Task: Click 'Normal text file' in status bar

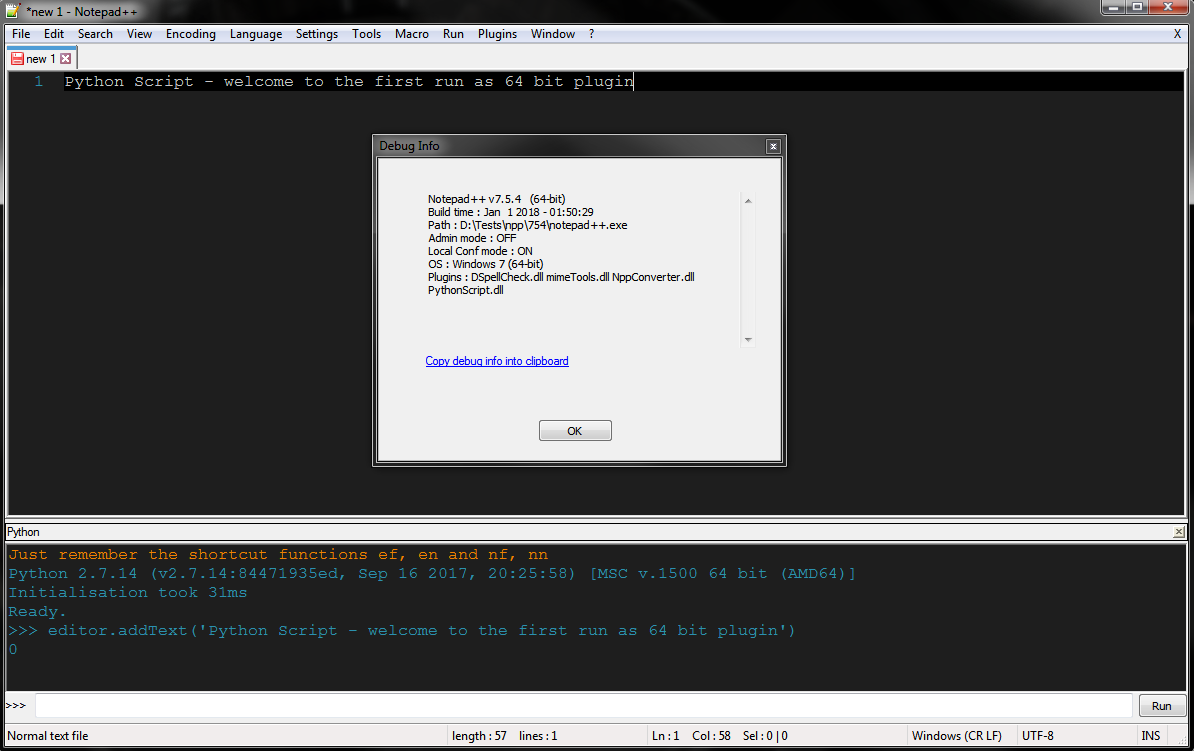Action: point(48,736)
